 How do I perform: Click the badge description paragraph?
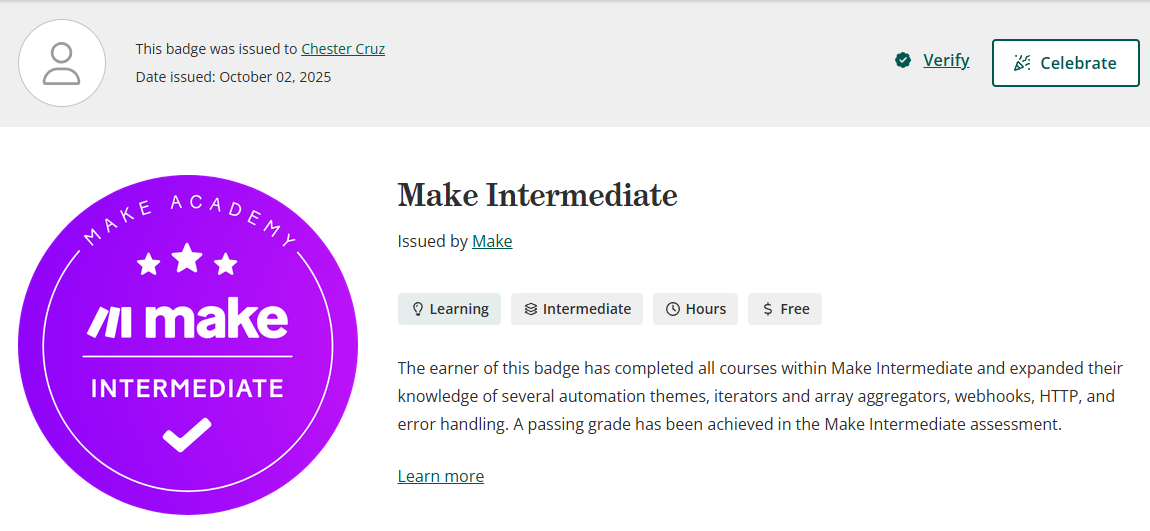pos(761,395)
